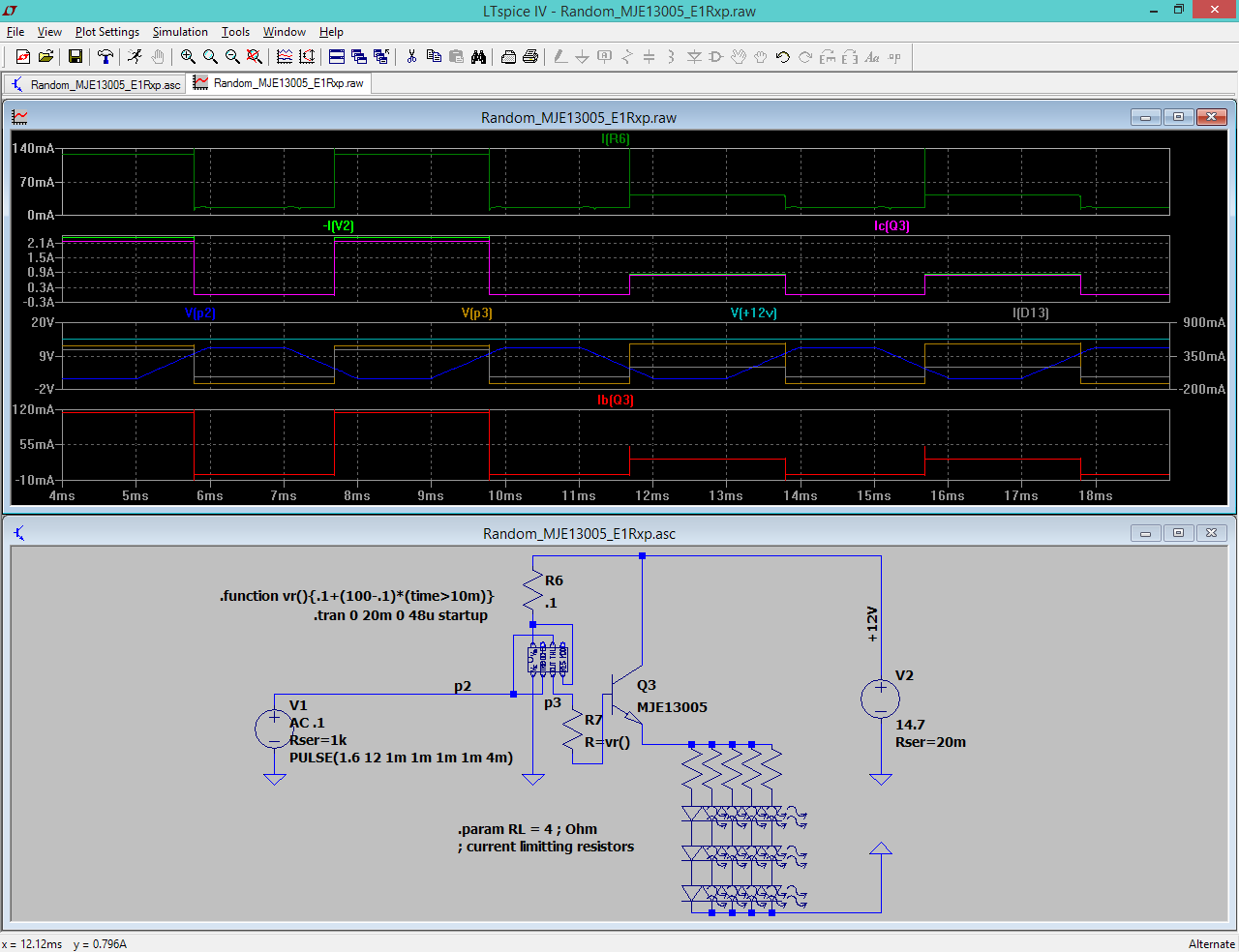This screenshot has width=1239, height=952.
Task: Click the V(p2) trace label
Action: point(199,313)
